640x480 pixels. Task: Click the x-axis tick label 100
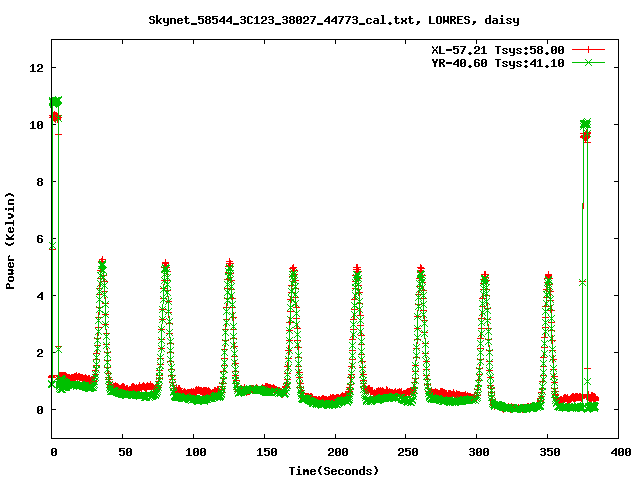click(196, 452)
